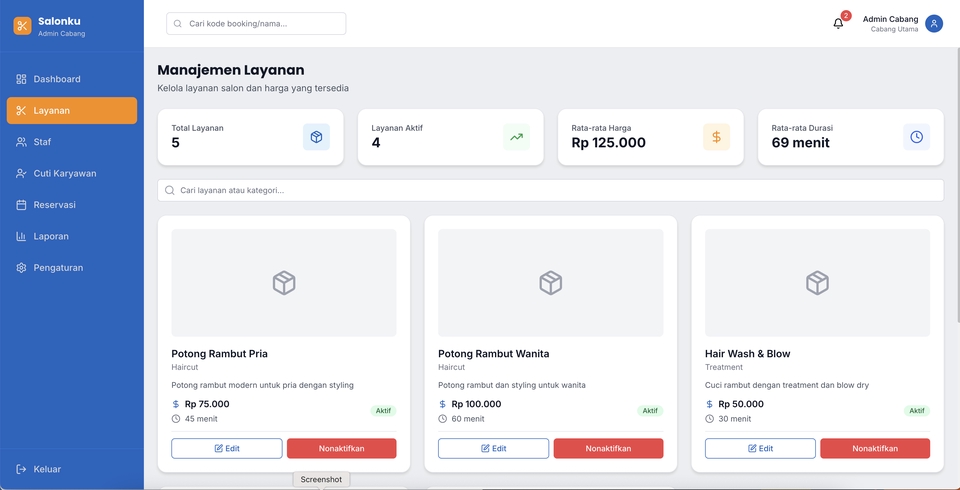Nonaktifkan the Hair Wash & Blow service
This screenshot has height=490, width=960.
pos(875,449)
